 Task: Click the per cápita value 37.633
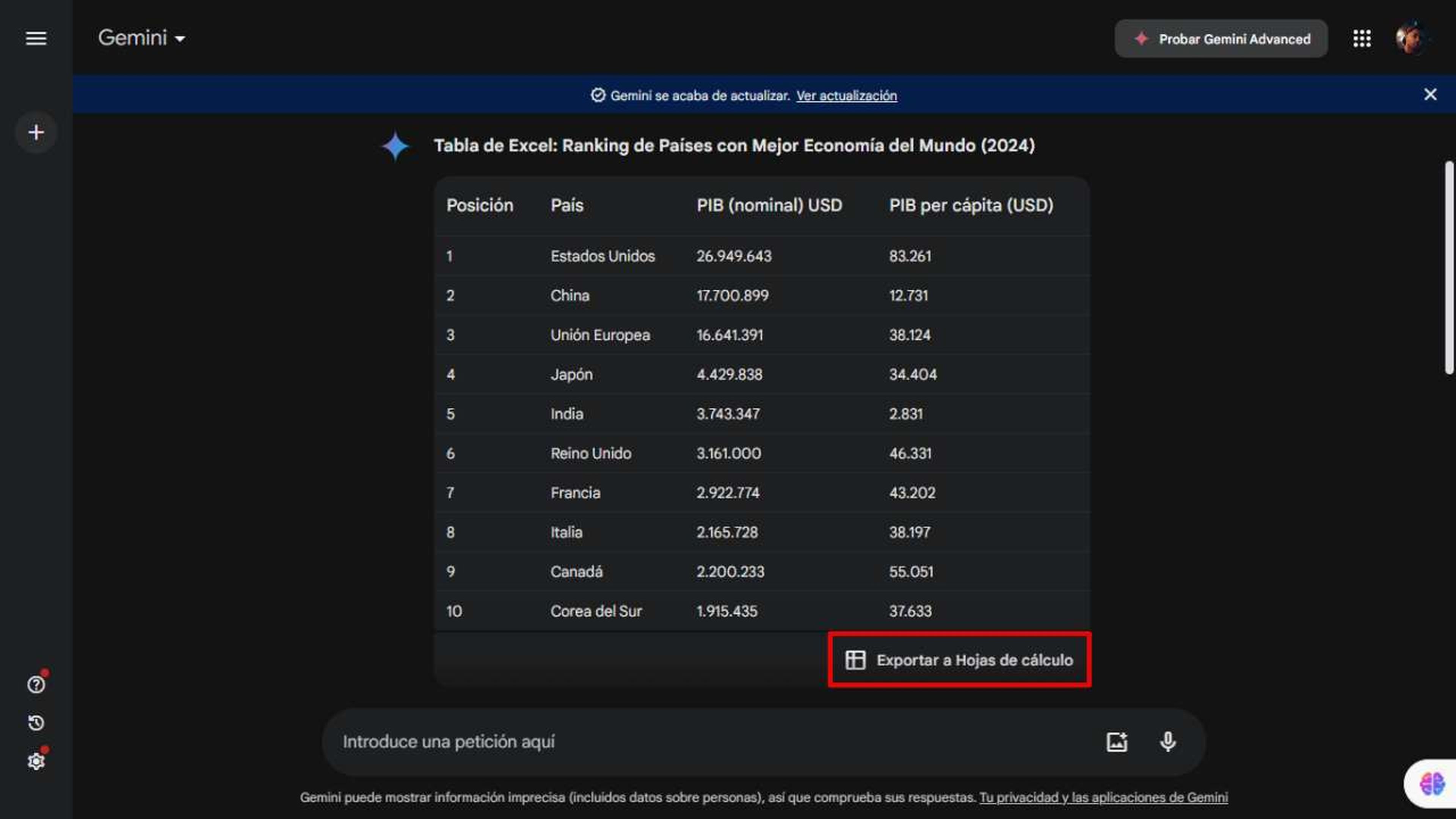point(910,611)
